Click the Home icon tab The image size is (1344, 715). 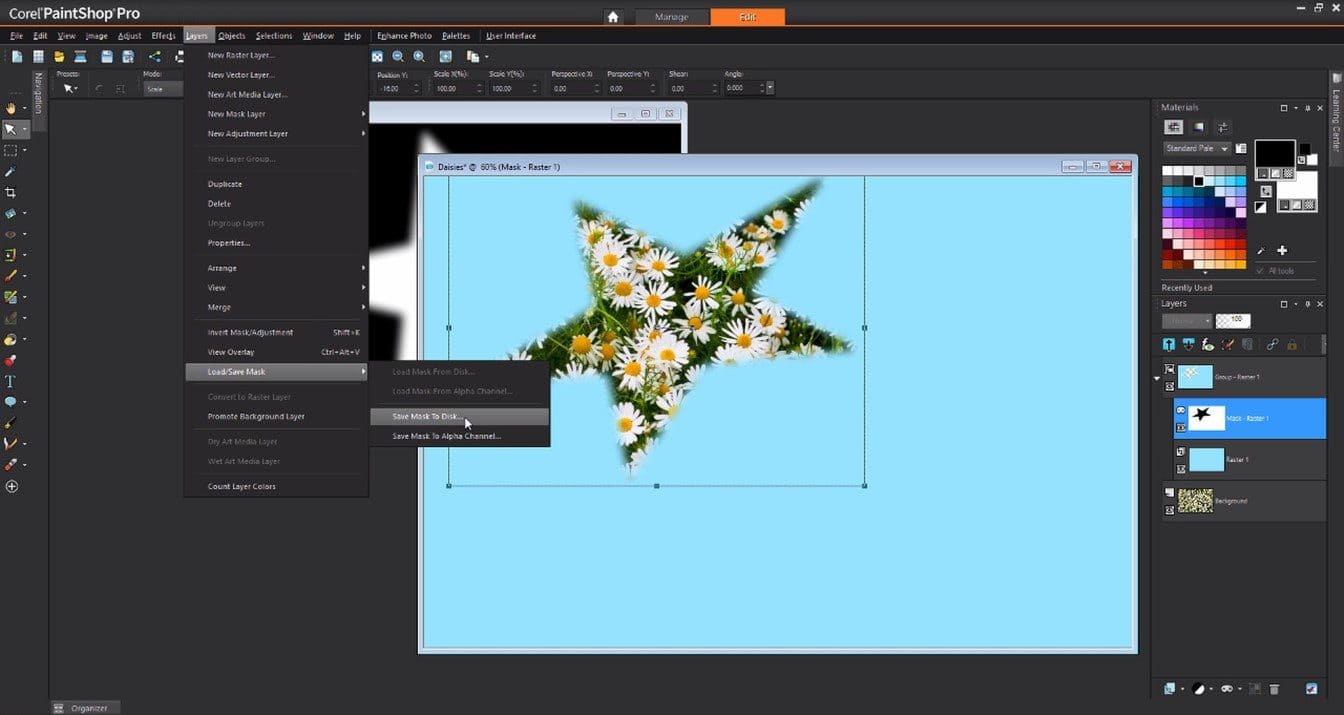click(613, 17)
